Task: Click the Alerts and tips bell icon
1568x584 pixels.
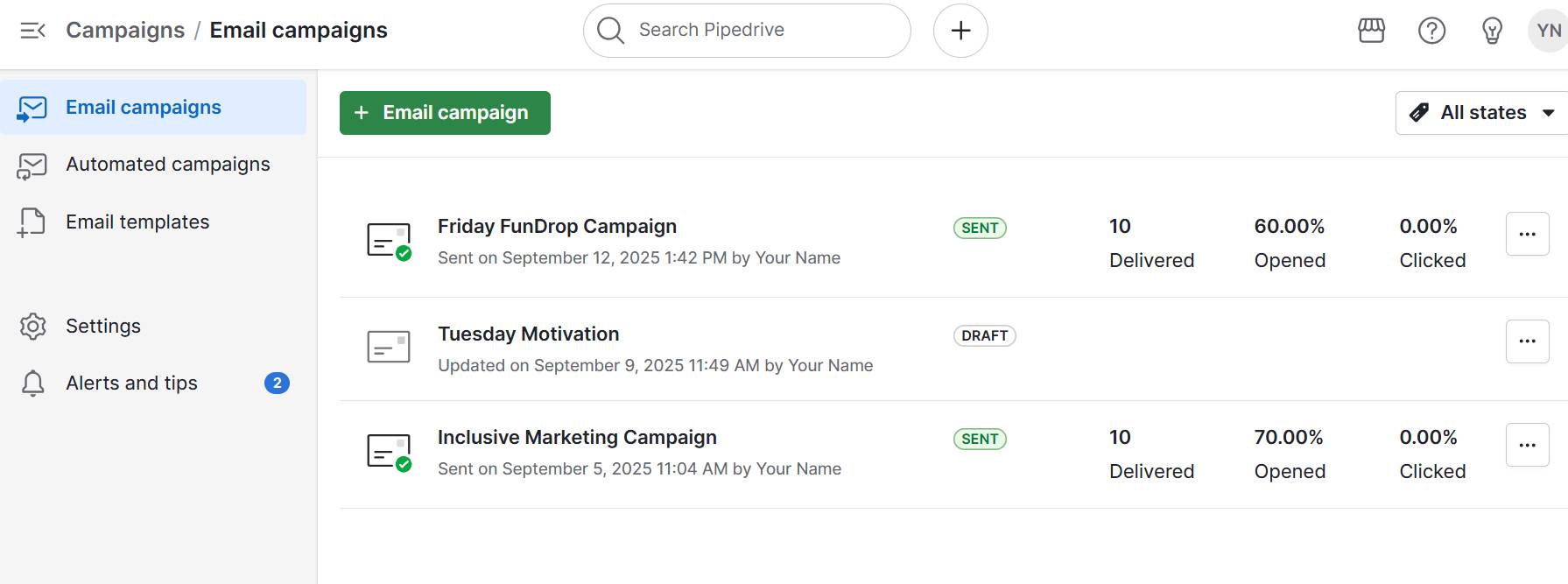Action: point(32,383)
